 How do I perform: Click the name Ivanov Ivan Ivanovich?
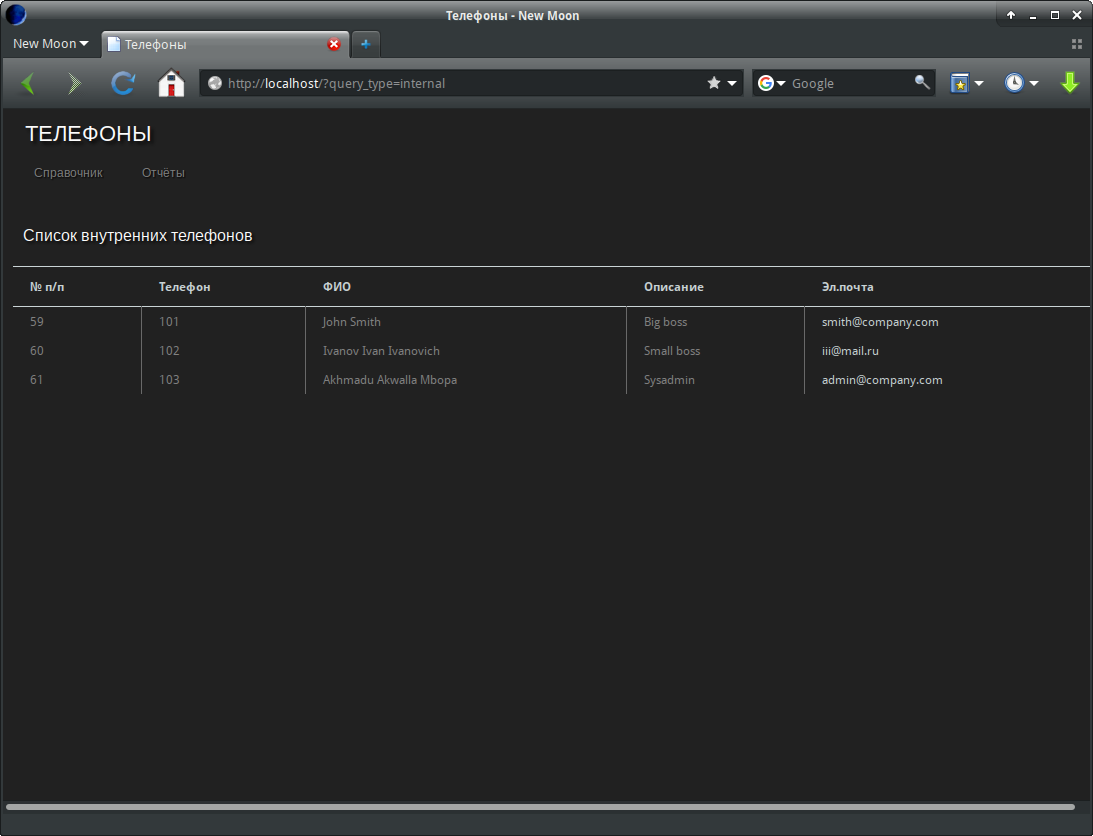coord(381,351)
